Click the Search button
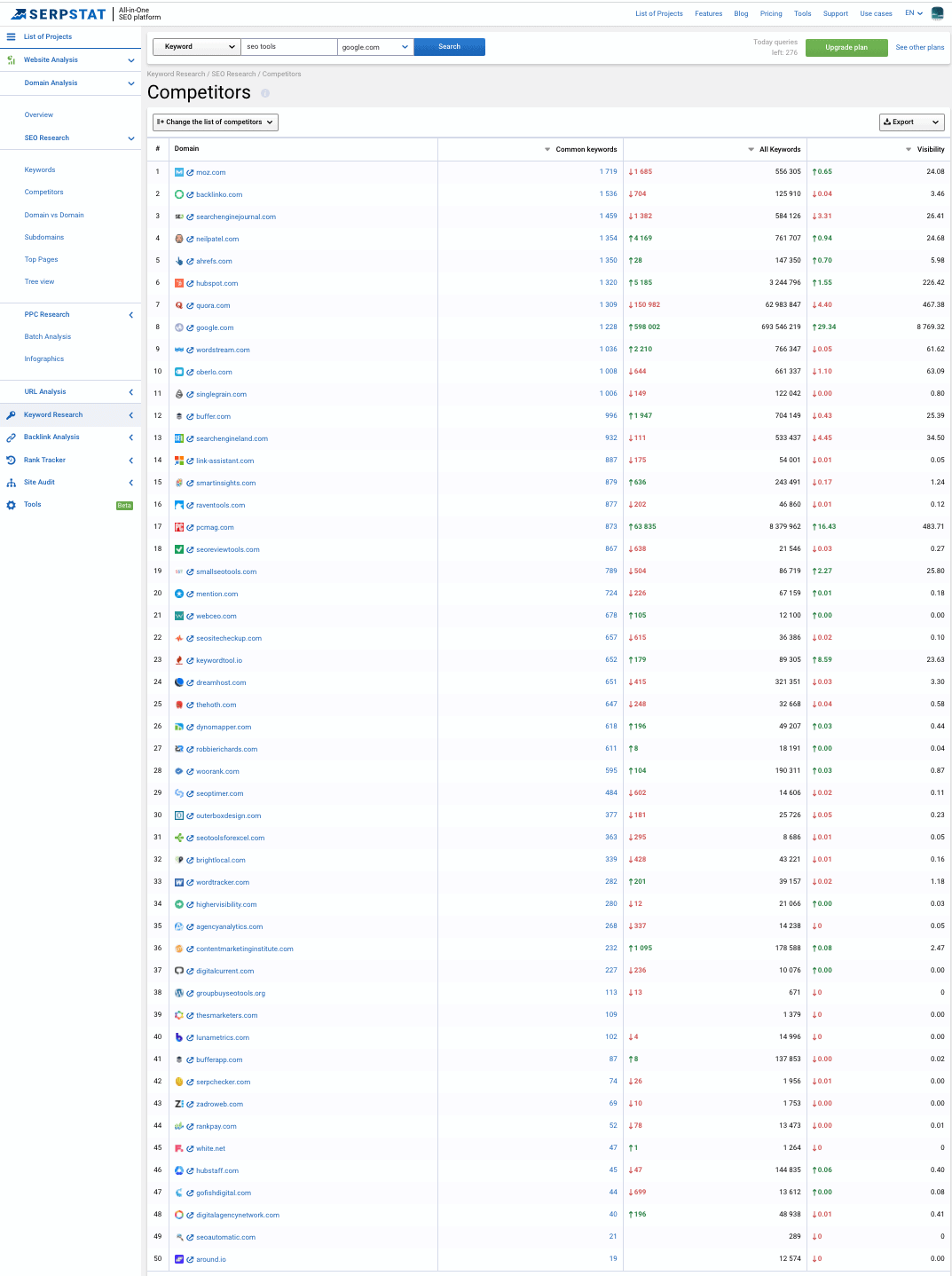The image size is (952, 1276). pyautogui.click(x=449, y=47)
